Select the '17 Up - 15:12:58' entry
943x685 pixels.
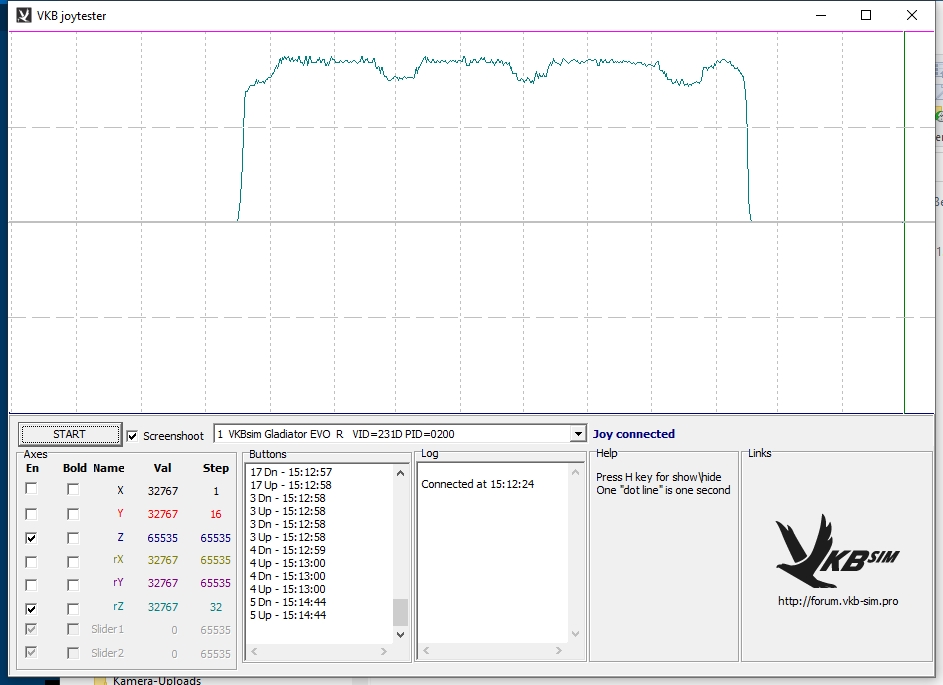pos(291,485)
